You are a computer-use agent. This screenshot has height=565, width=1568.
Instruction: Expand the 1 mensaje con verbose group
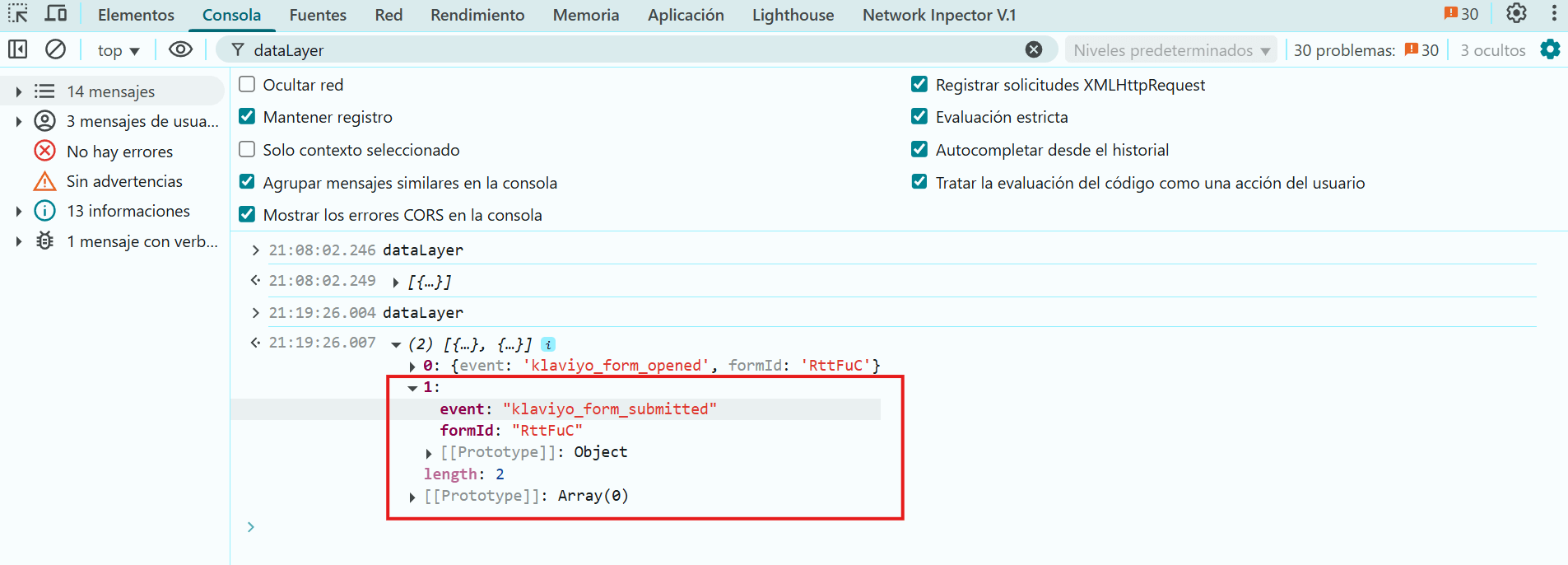pos(18,241)
